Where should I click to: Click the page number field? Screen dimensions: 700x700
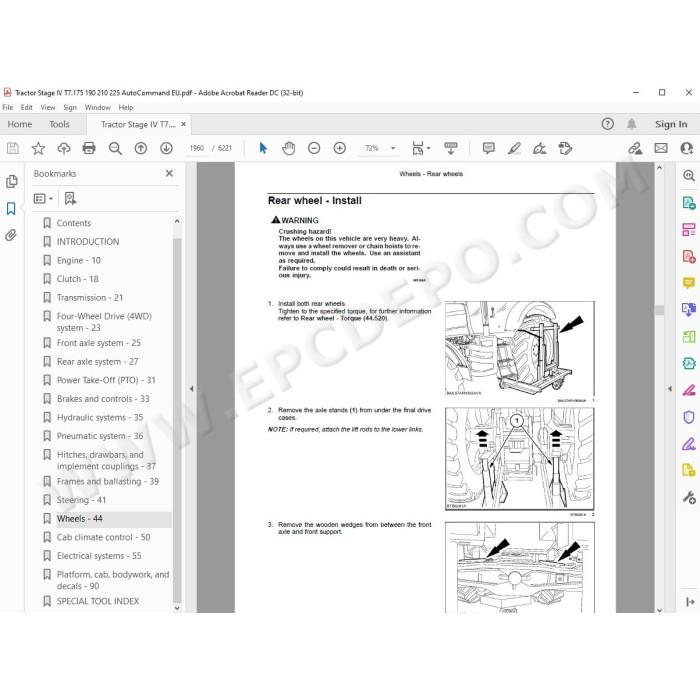(x=197, y=148)
